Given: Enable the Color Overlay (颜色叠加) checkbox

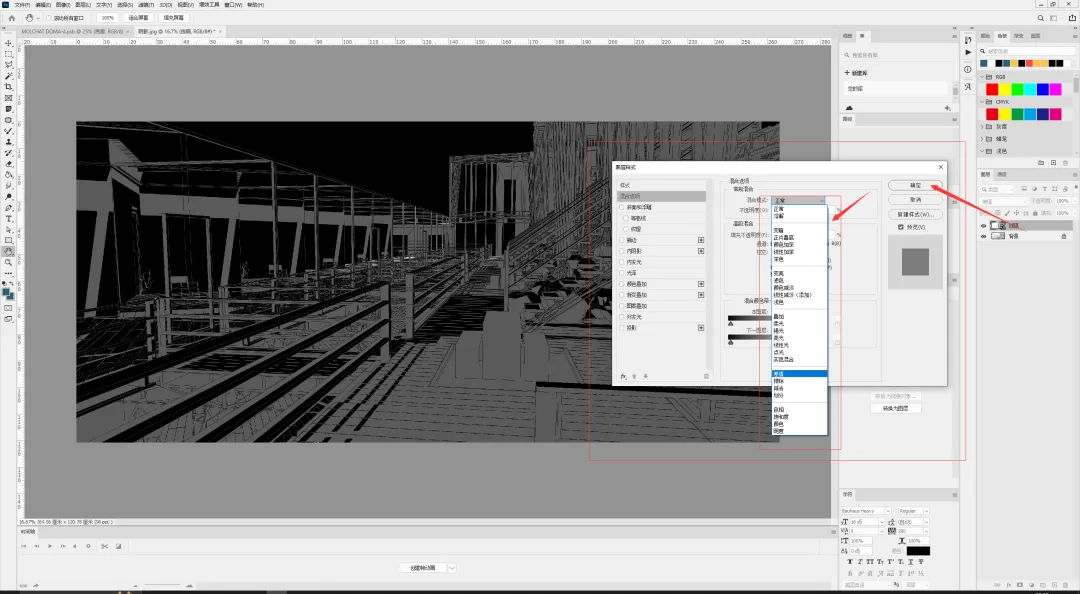Looking at the screenshot, I should coord(622,284).
